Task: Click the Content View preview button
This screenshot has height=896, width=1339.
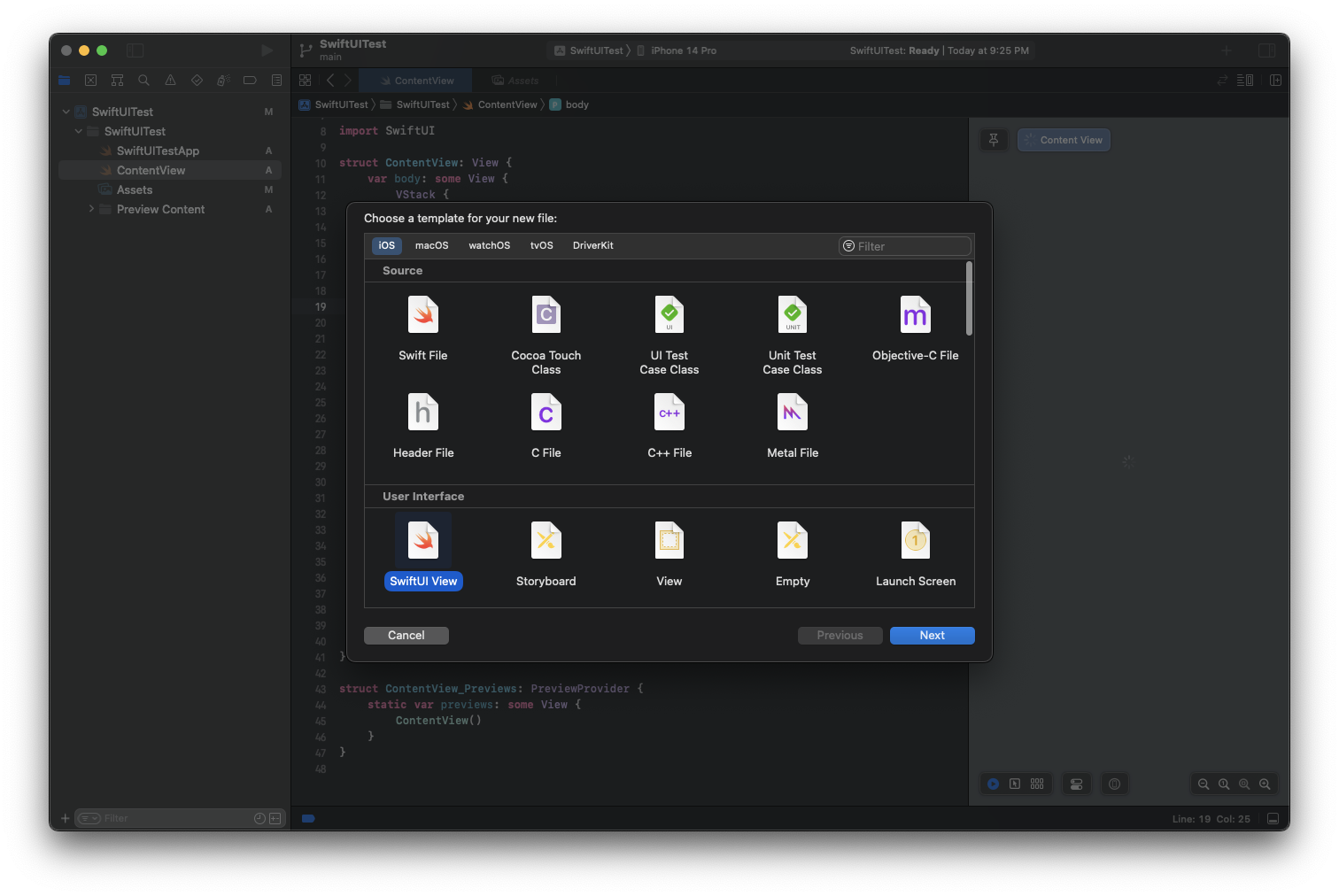Action: click(1064, 140)
